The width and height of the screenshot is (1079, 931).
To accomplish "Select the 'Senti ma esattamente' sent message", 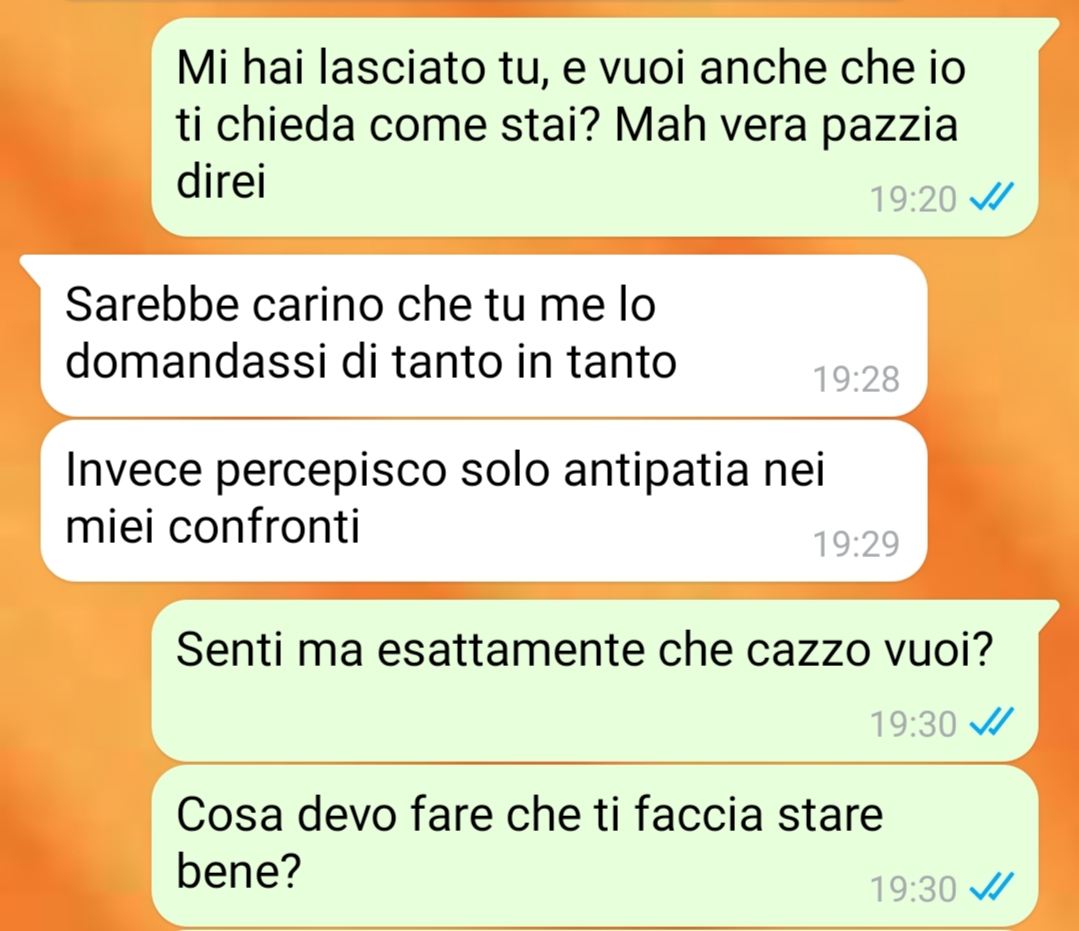I will (595, 681).
